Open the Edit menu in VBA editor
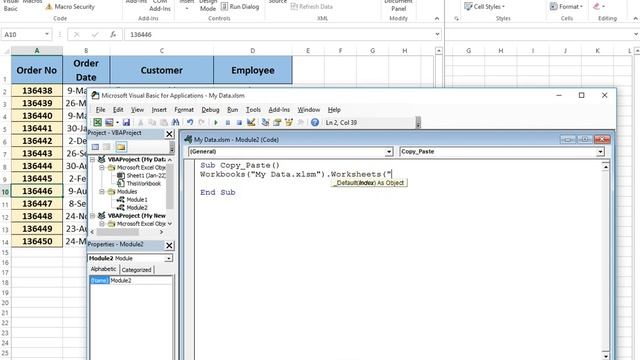Viewport: 640px width, 360px height. tap(118, 110)
